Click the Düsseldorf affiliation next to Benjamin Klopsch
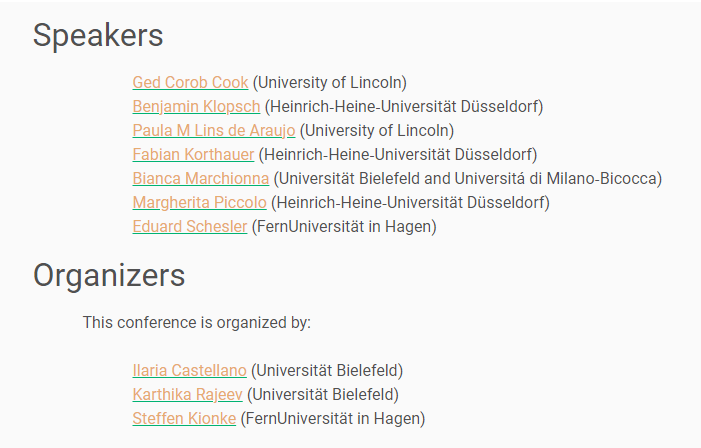701x448 pixels. pos(402,106)
